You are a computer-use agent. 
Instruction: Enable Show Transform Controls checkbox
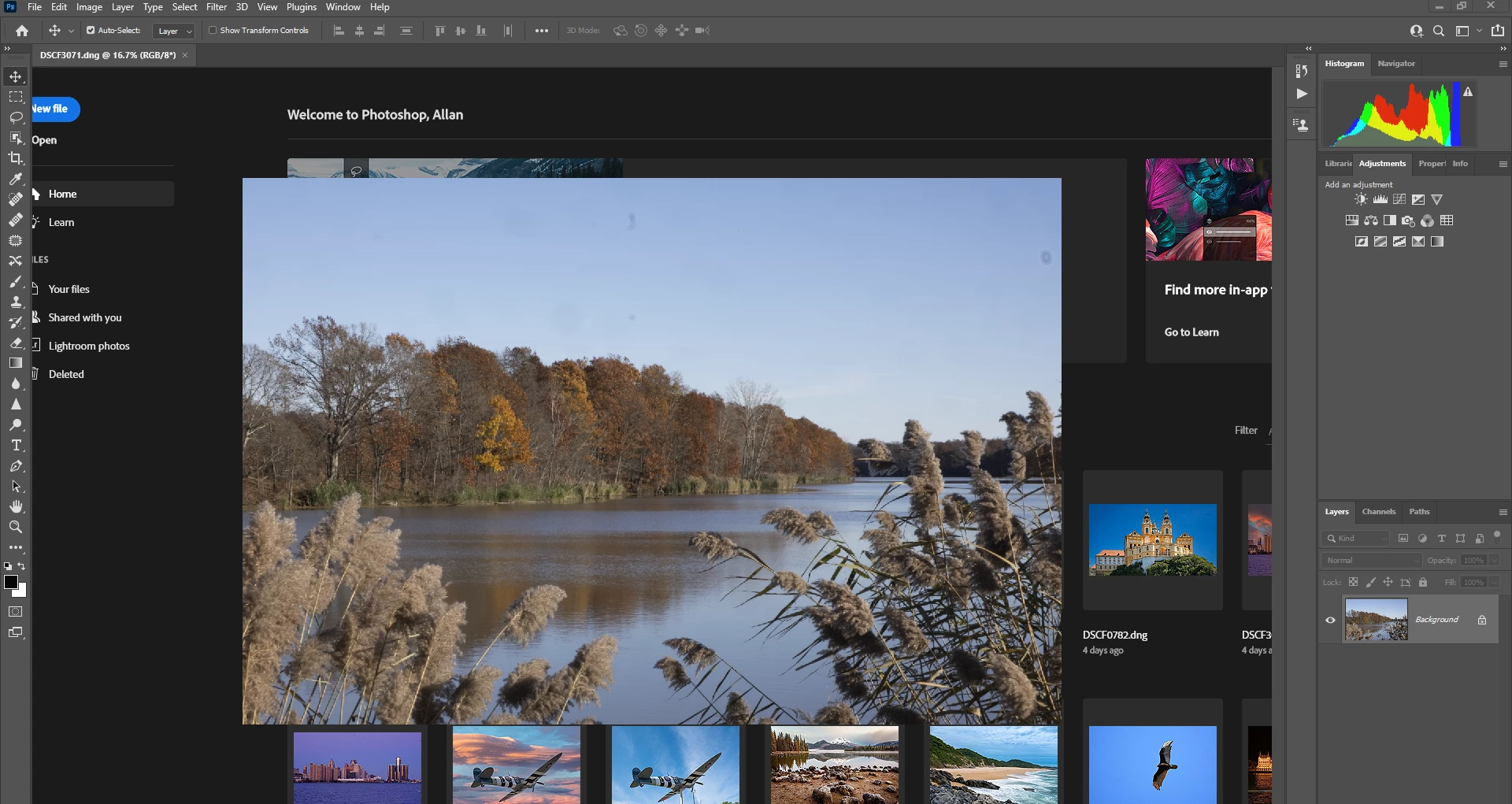213,31
